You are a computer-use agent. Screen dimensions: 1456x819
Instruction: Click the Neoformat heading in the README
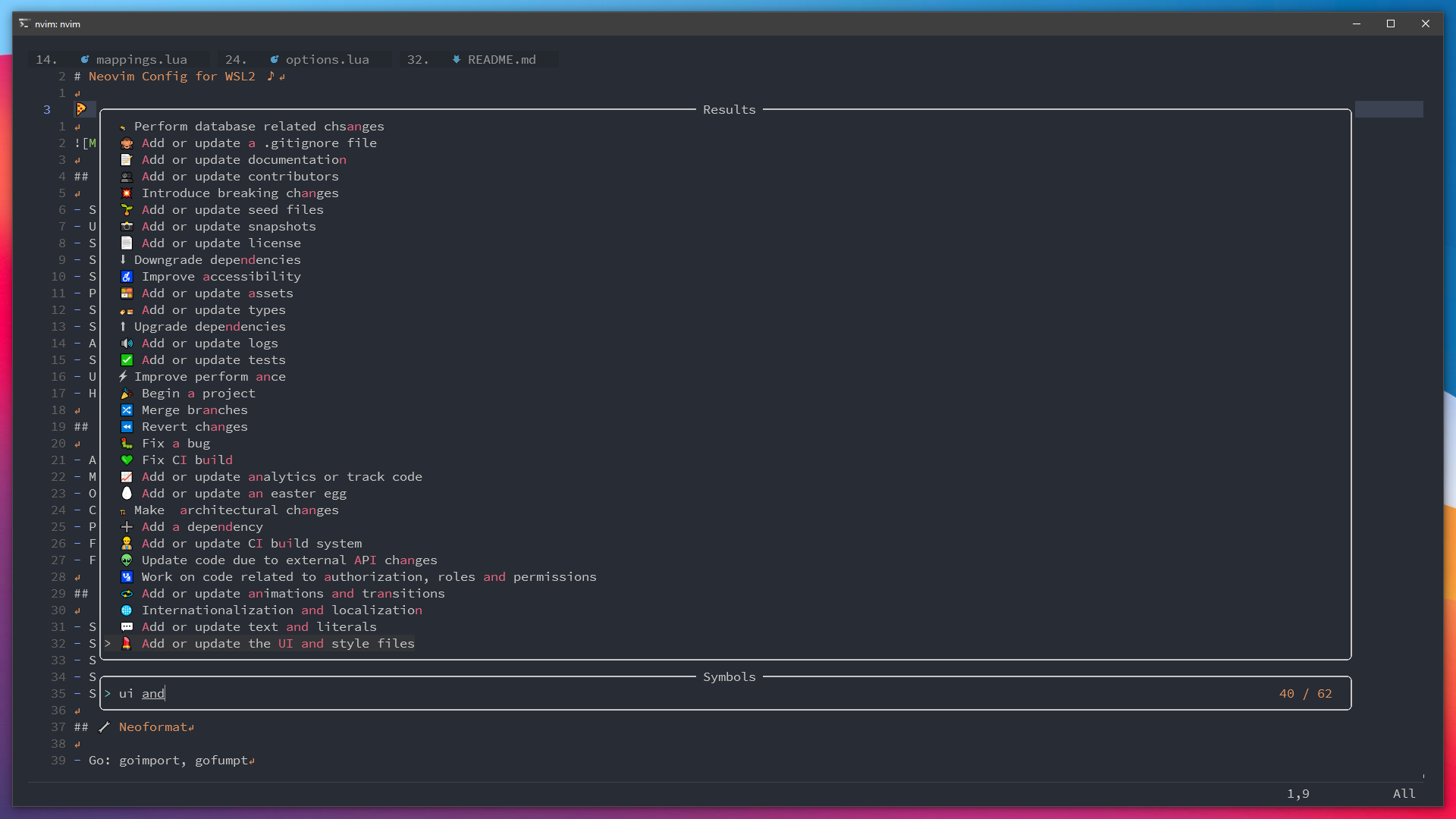[152, 727]
